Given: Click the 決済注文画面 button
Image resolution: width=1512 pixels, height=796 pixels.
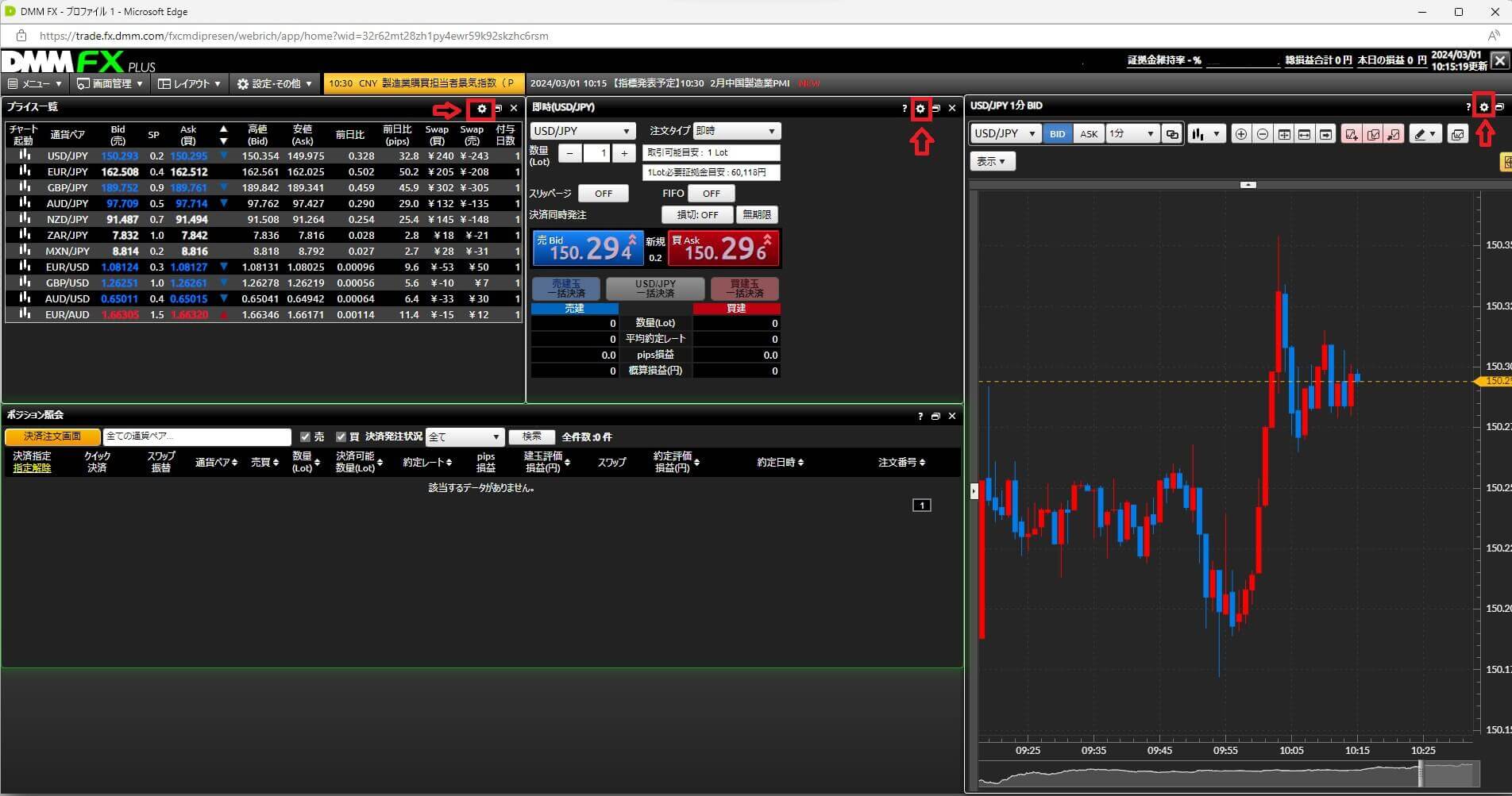Looking at the screenshot, I should (52, 436).
